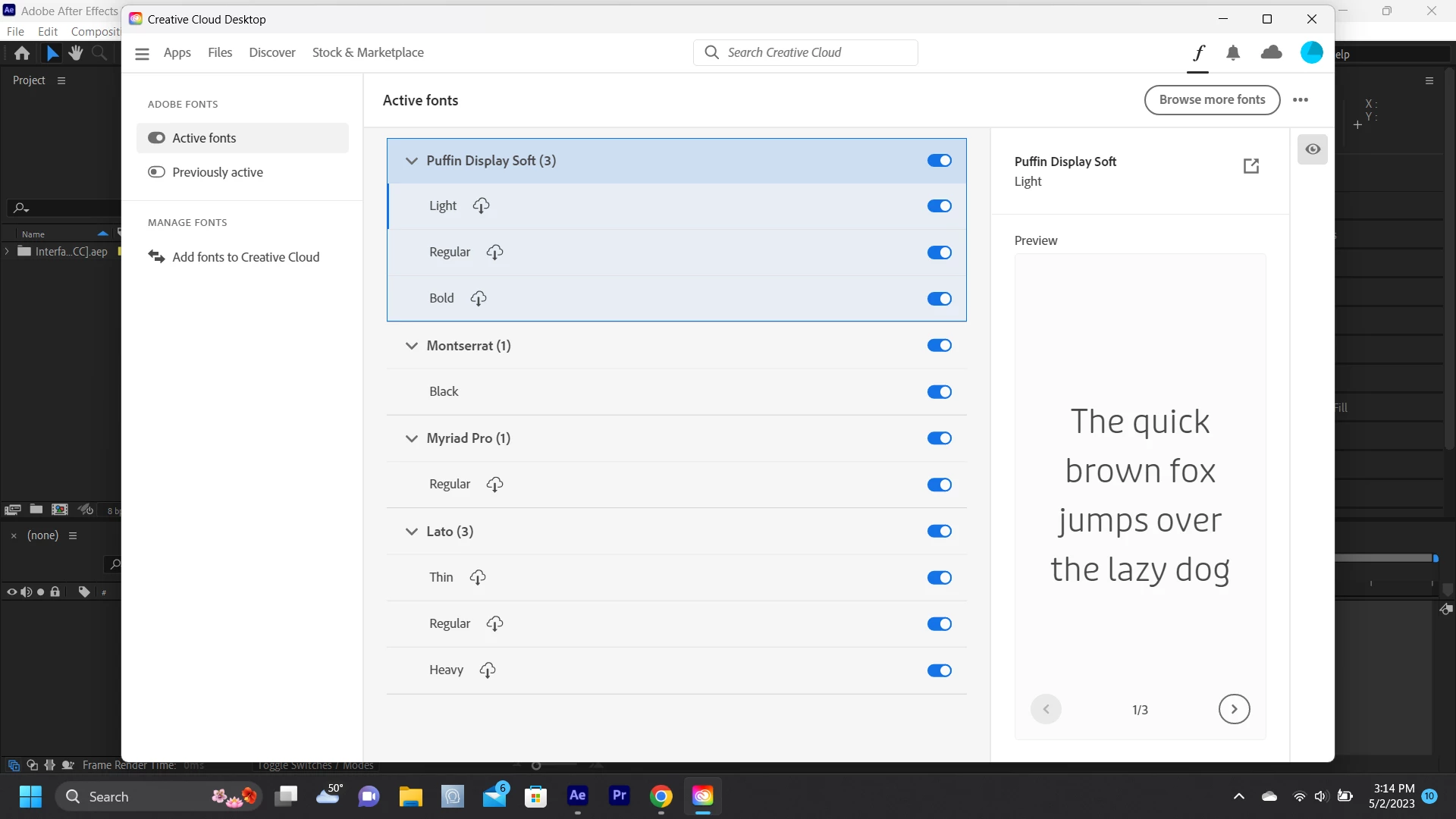Switch to Stock & Marketplace tab

click(368, 52)
